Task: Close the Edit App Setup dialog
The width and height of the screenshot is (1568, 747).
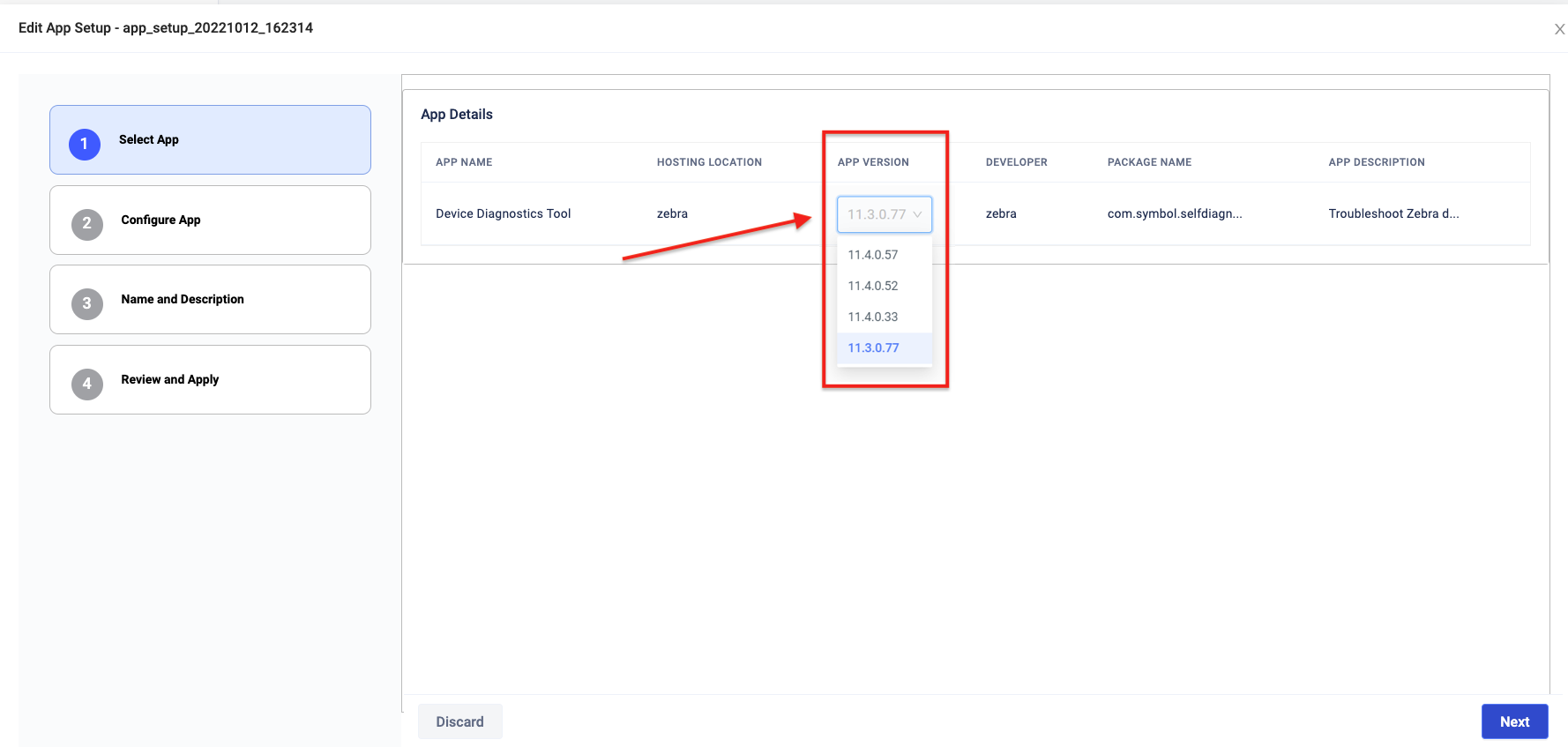Action: (1558, 29)
